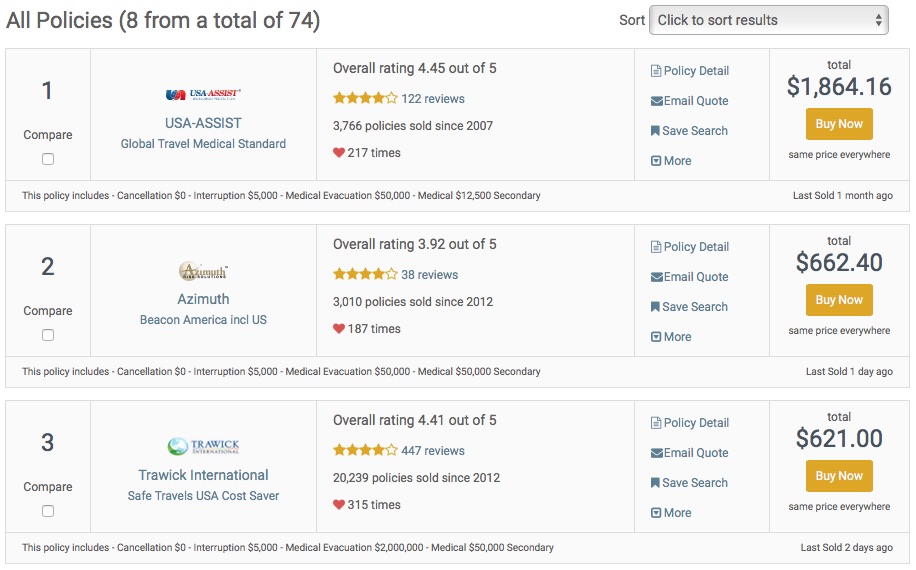This screenshot has height=570, width=916.
Task: Click Azimuth's Email Quote envelope icon
Action: tap(657, 277)
